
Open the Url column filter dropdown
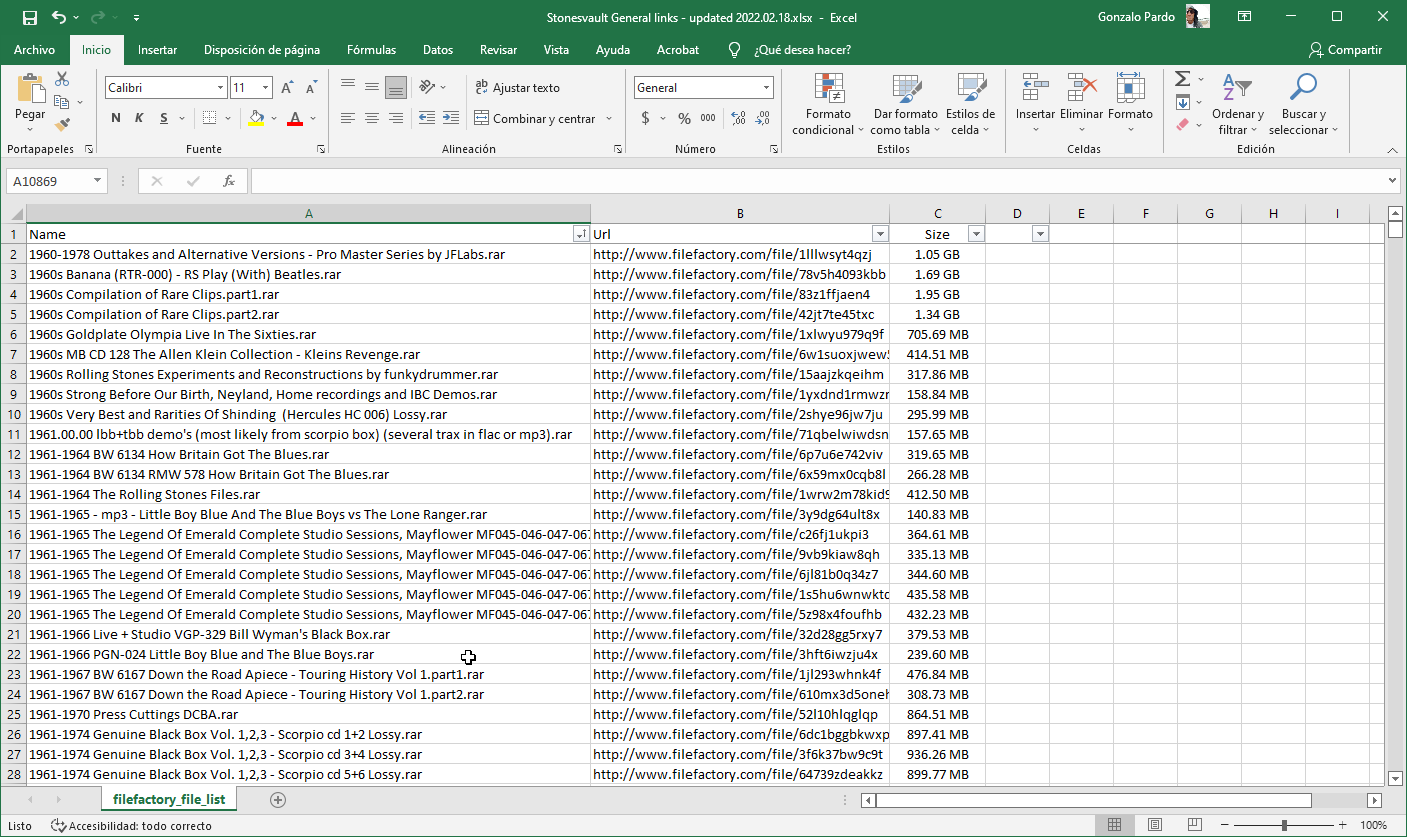click(x=880, y=234)
